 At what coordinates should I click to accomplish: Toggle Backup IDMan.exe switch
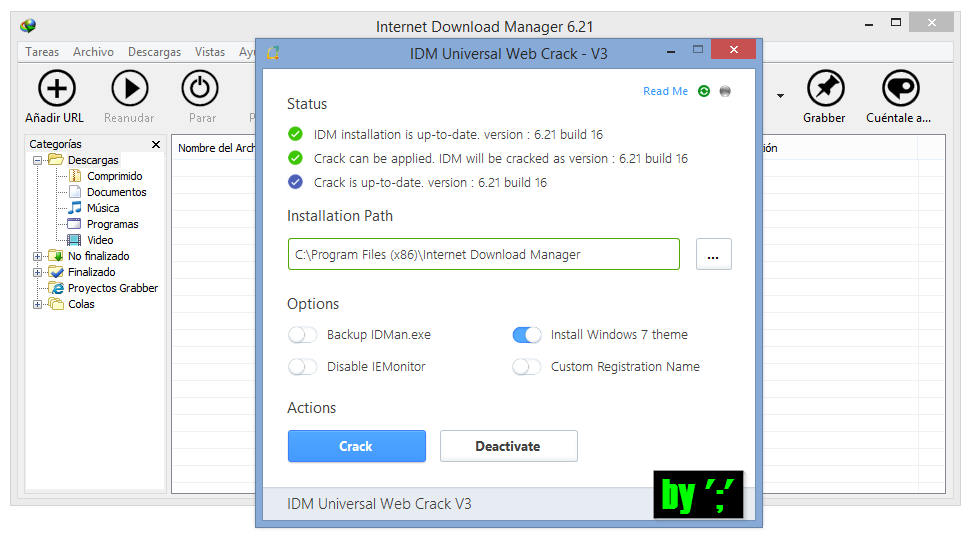pyautogui.click(x=303, y=335)
